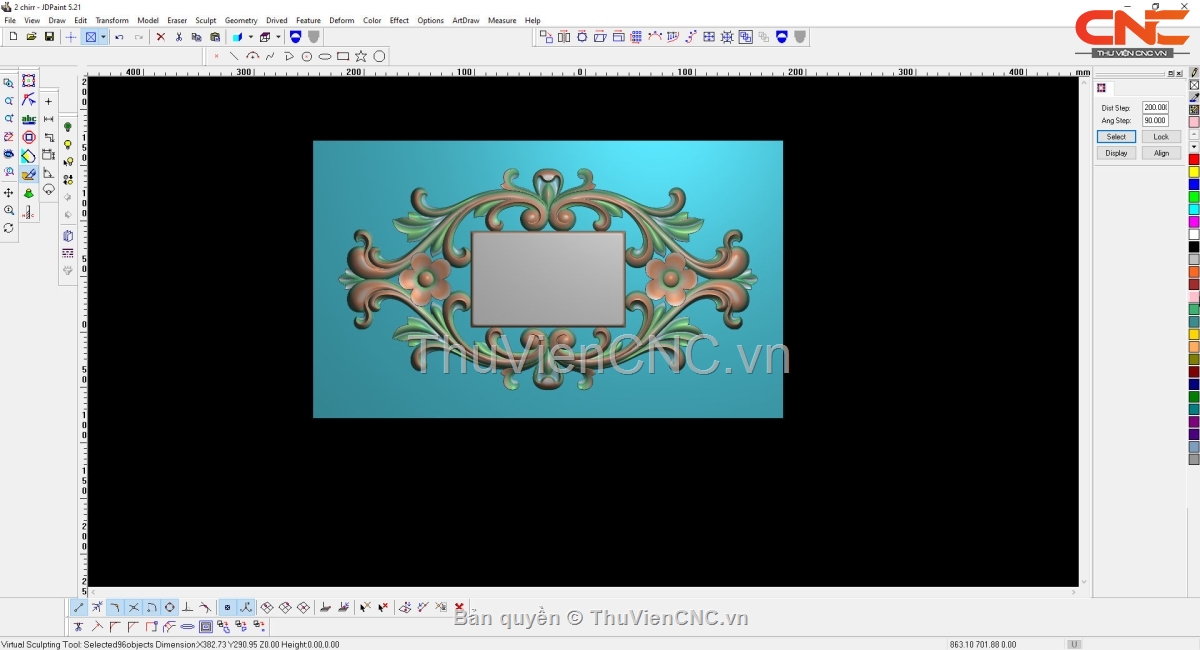This screenshot has width=1200, height=650.
Task: Expand the selection box mode dropdown arrow
Action: click(103, 37)
